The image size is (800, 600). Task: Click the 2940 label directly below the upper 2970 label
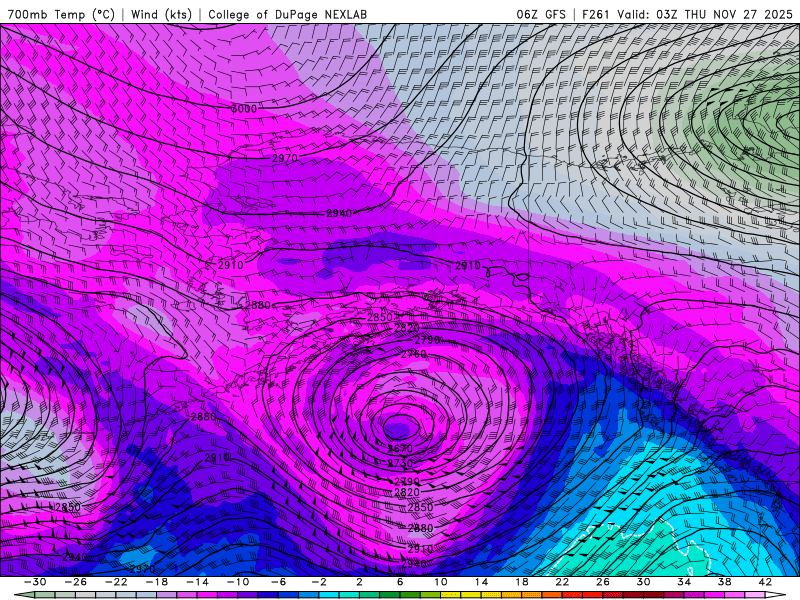click(339, 213)
